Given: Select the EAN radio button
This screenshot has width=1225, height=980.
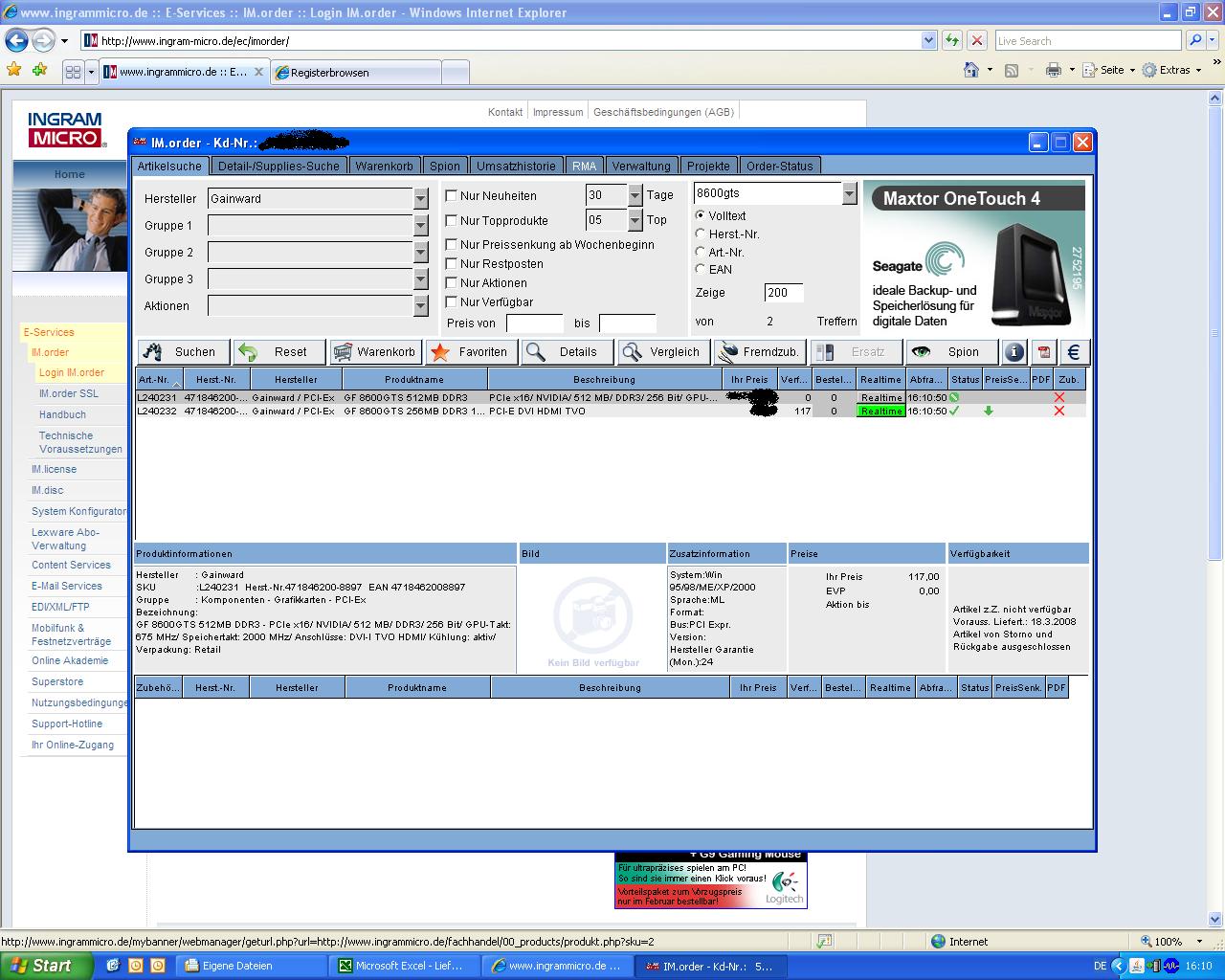Looking at the screenshot, I should (x=701, y=269).
